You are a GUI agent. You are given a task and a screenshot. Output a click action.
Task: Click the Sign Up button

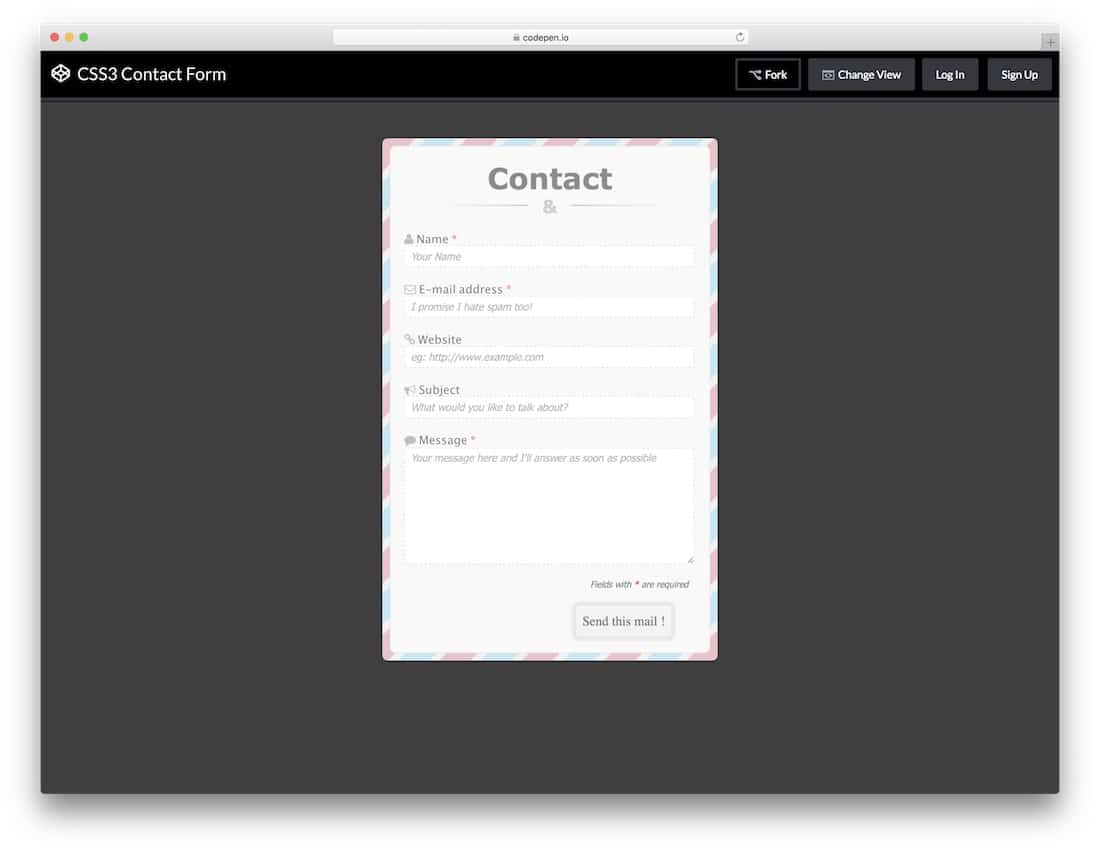point(1019,73)
